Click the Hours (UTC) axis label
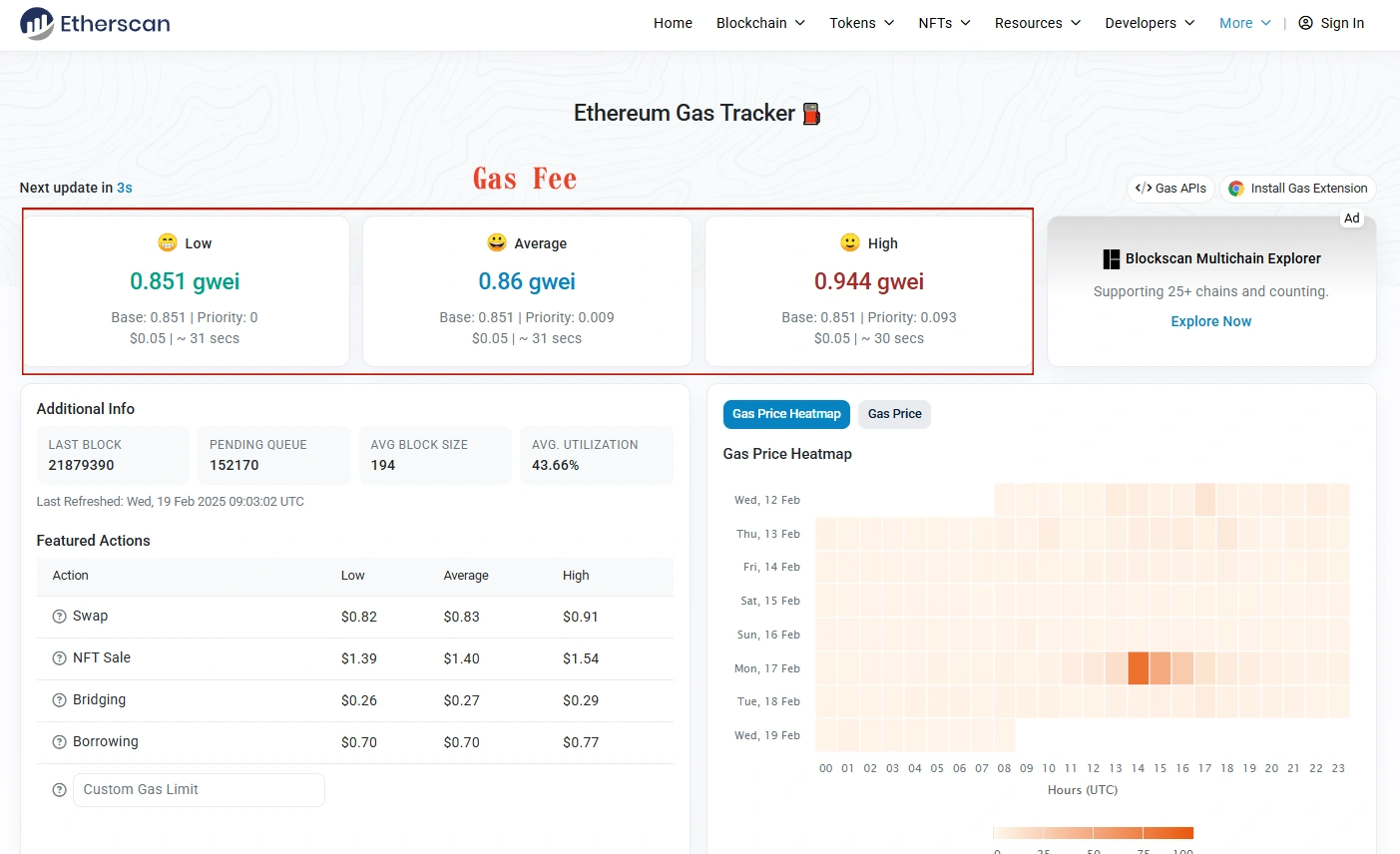The image size is (1400, 854). 1083,790
